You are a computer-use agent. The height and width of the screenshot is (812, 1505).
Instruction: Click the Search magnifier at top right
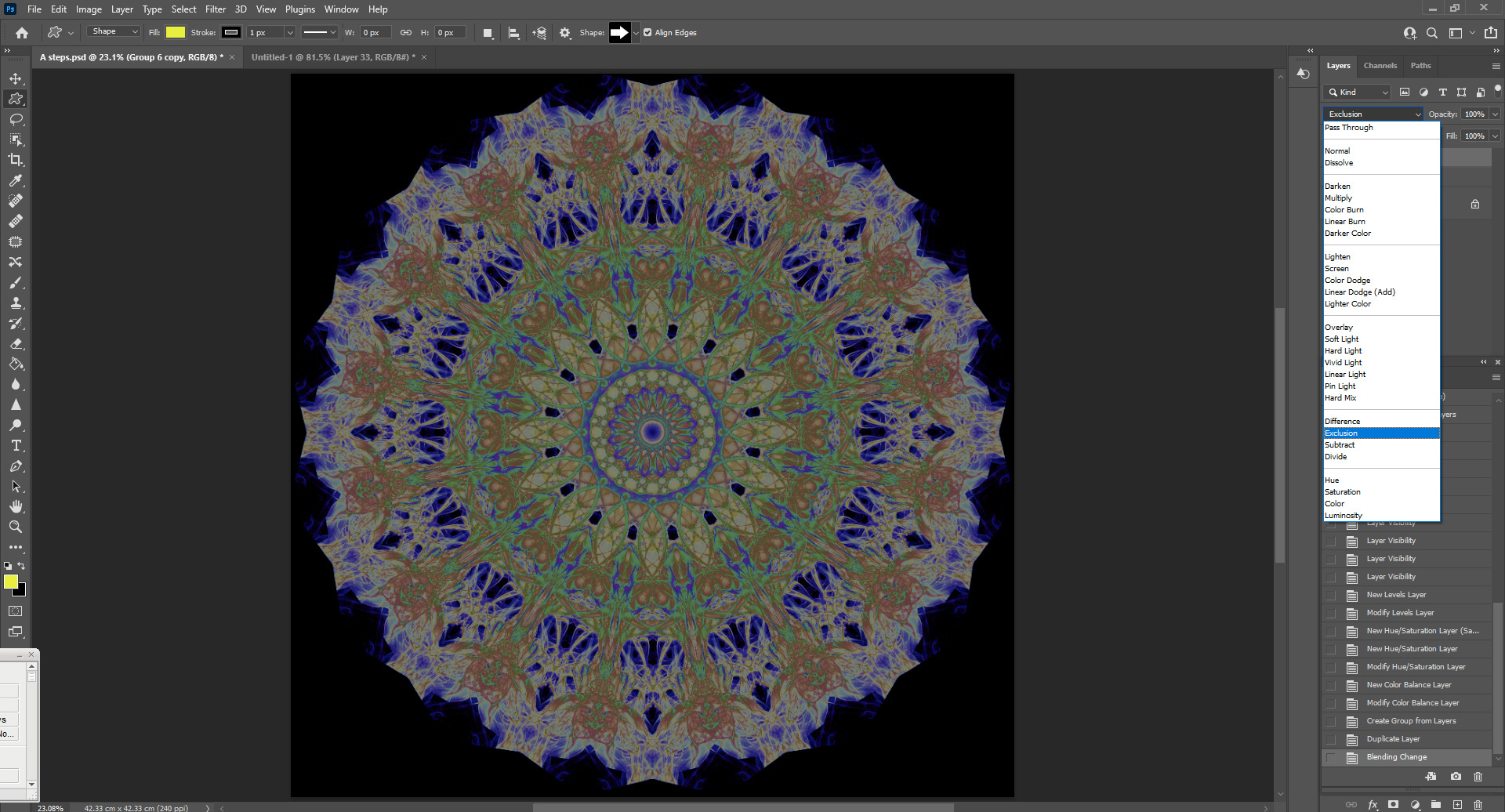pos(1432,33)
